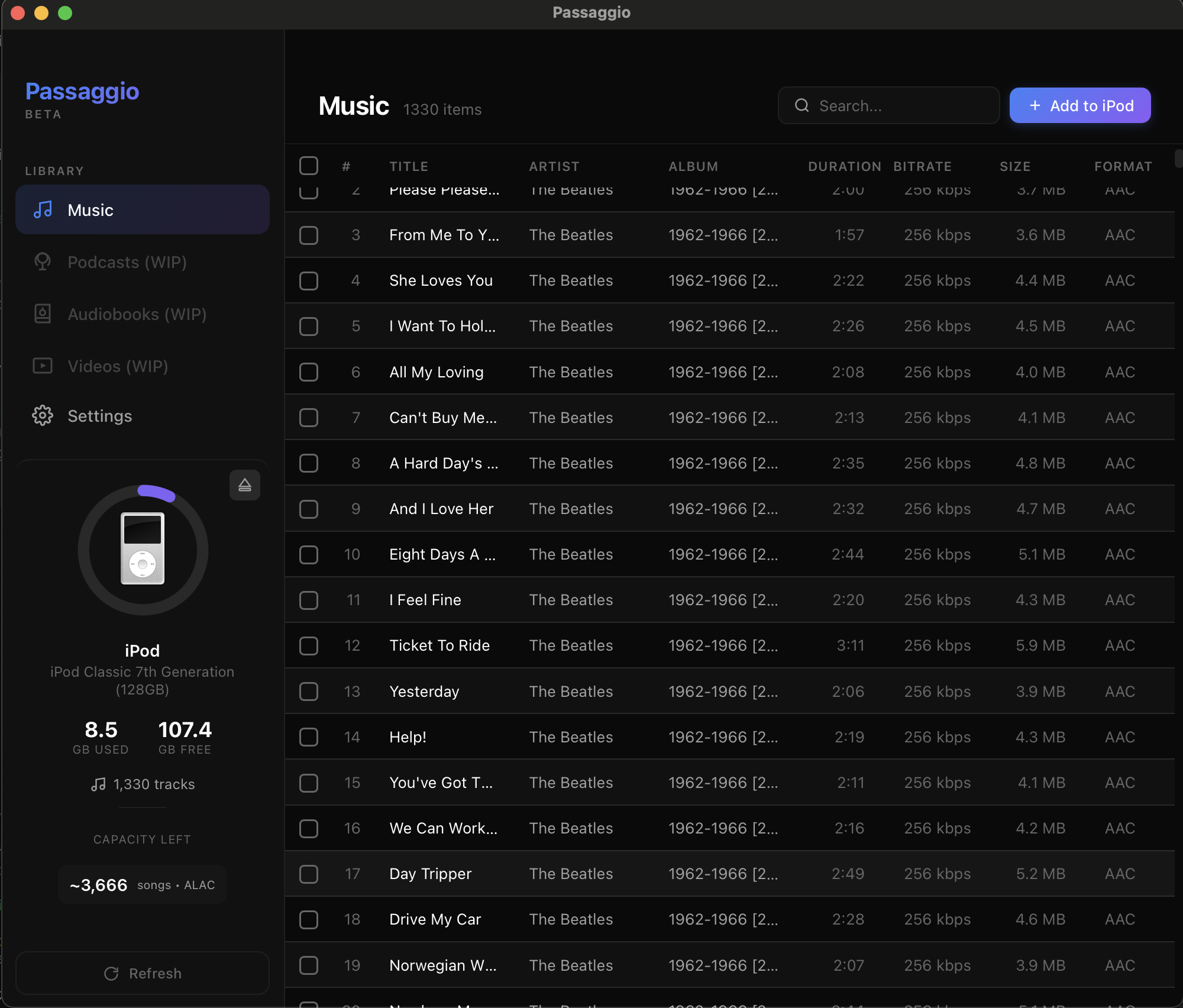Select the checkbox for She Loves You
1183x1008 pixels.
pyautogui.click(x=309, y=281)
